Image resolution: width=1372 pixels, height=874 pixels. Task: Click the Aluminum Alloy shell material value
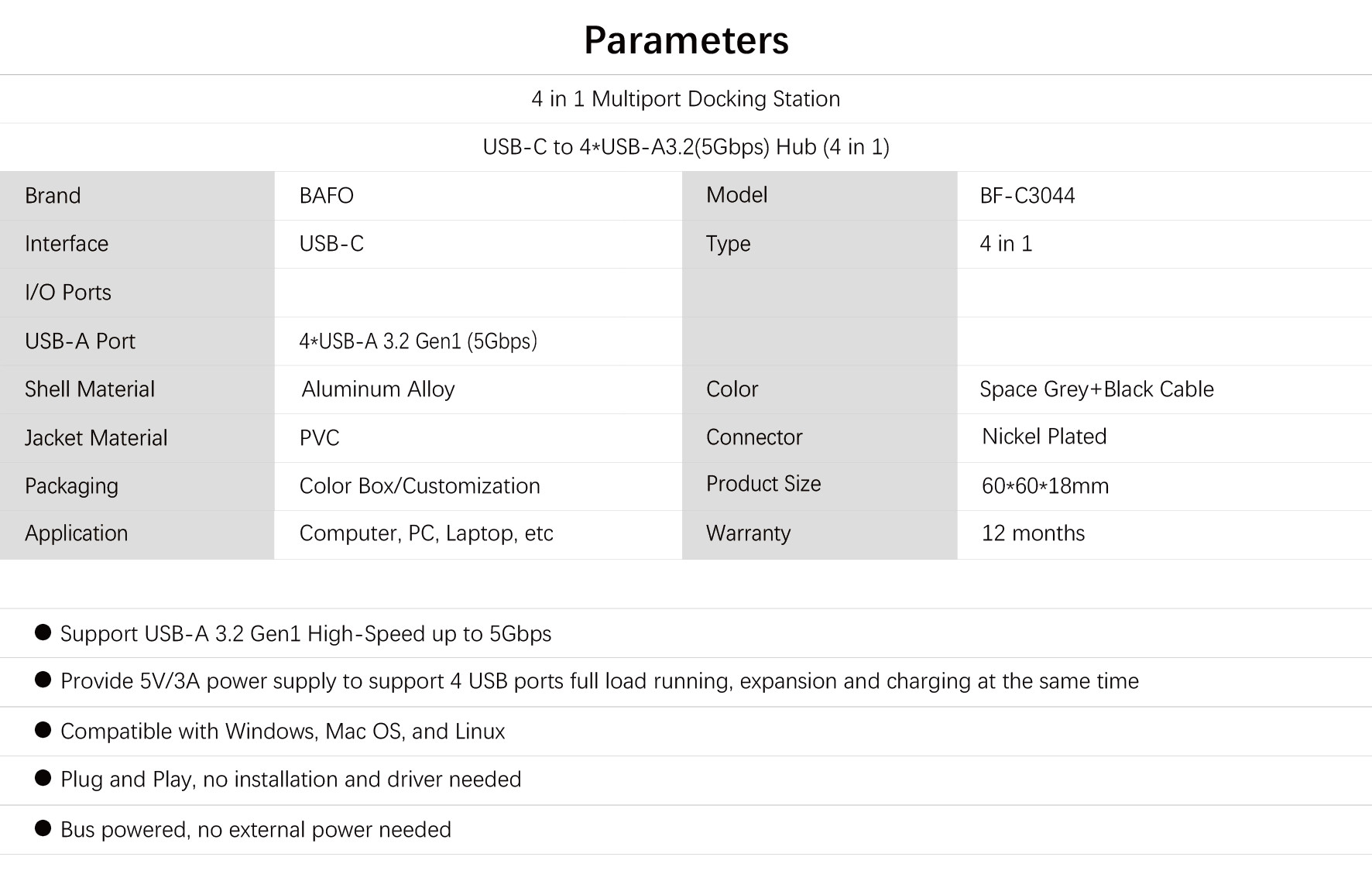tap(378, 389)
